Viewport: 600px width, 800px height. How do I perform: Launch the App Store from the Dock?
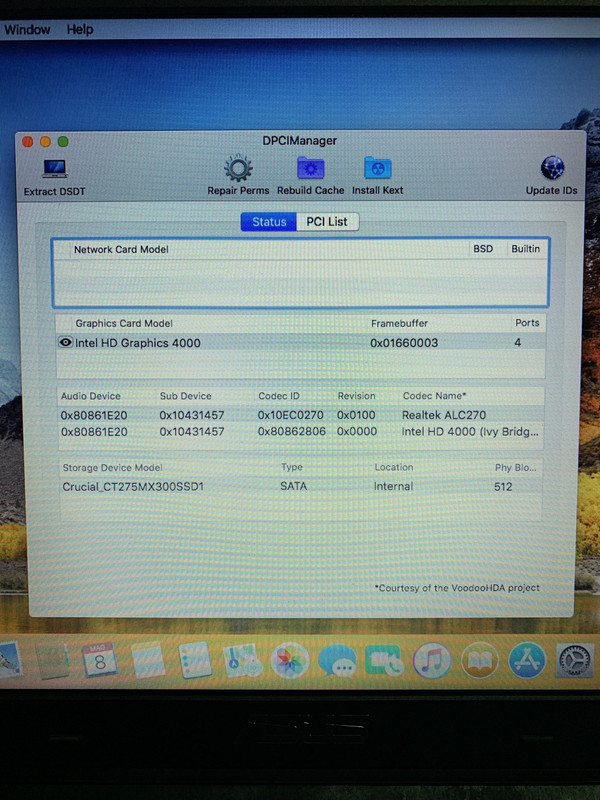coord(527,660)
